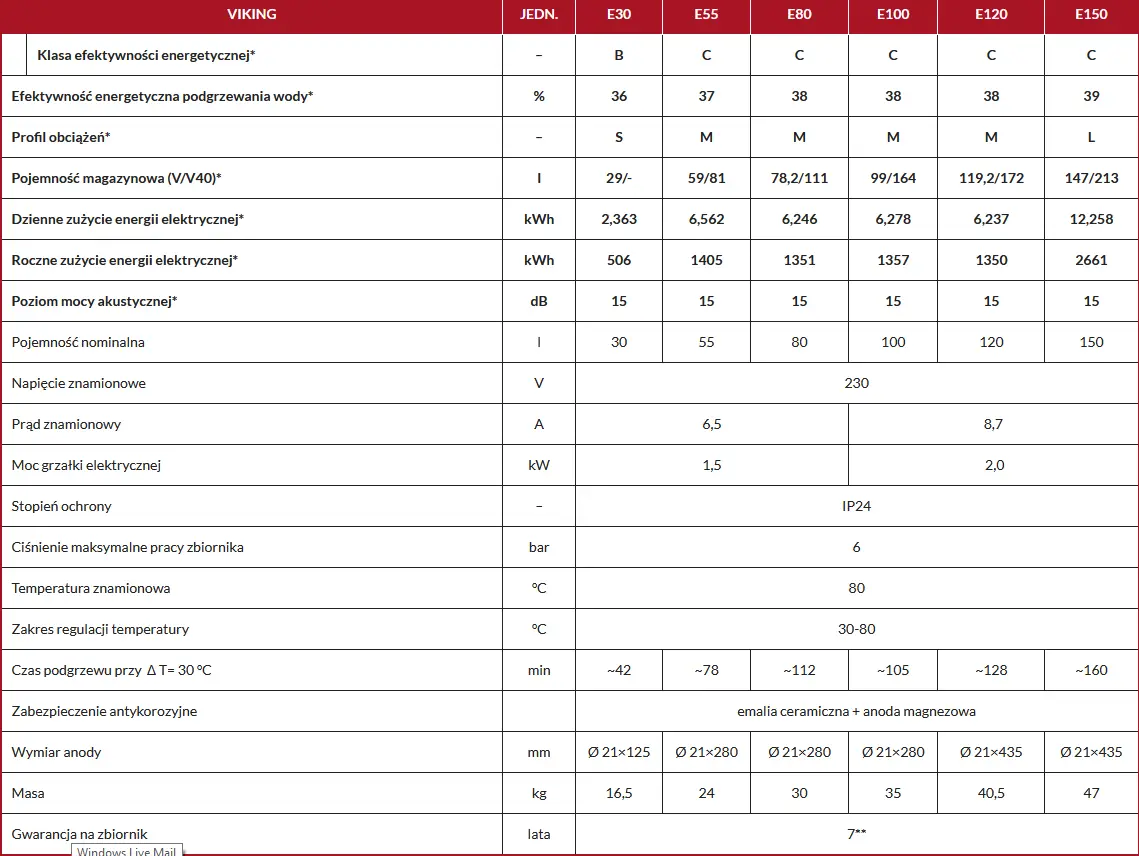The height and width of the screenshot is (856, 1139).
Task: Click 'Wymiar anody' row label
Action: pyautogui.click(x=56, y=753)
